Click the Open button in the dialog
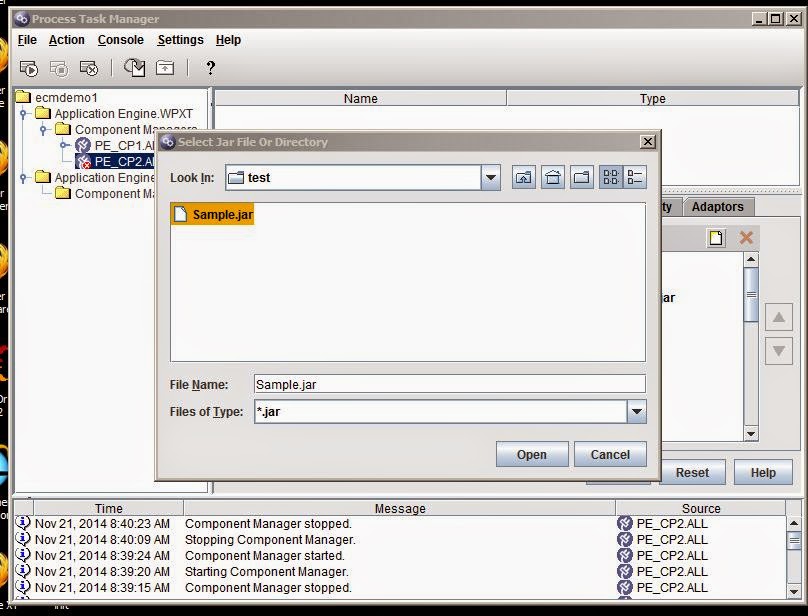 pos(532,454)
